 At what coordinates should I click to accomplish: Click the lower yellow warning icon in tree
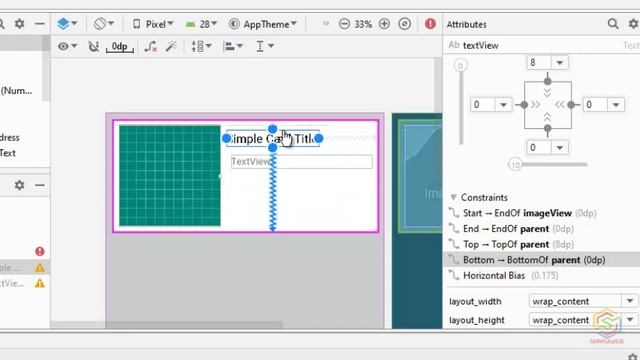40,283
